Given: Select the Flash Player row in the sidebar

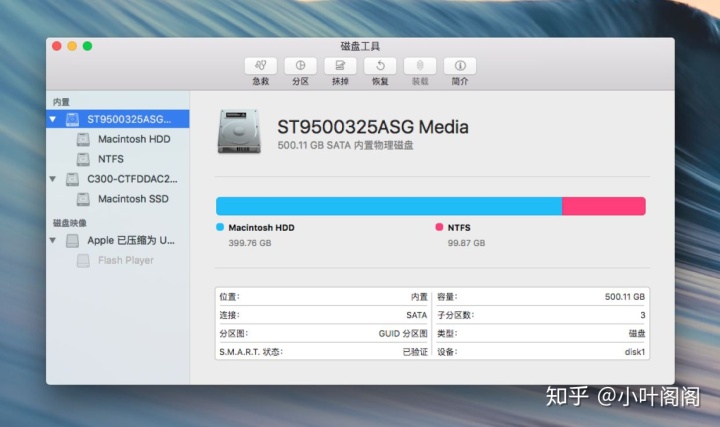Looking at the screenshot, I should click(x=118, y=260).
